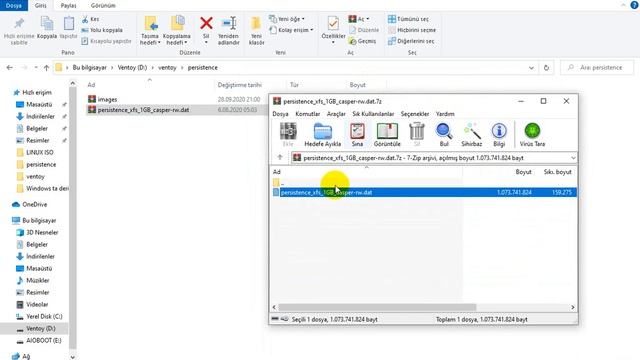Click Kısayolu yapıştır in the ribbon
The image size is (640, 360).
[x=107, y=41]
